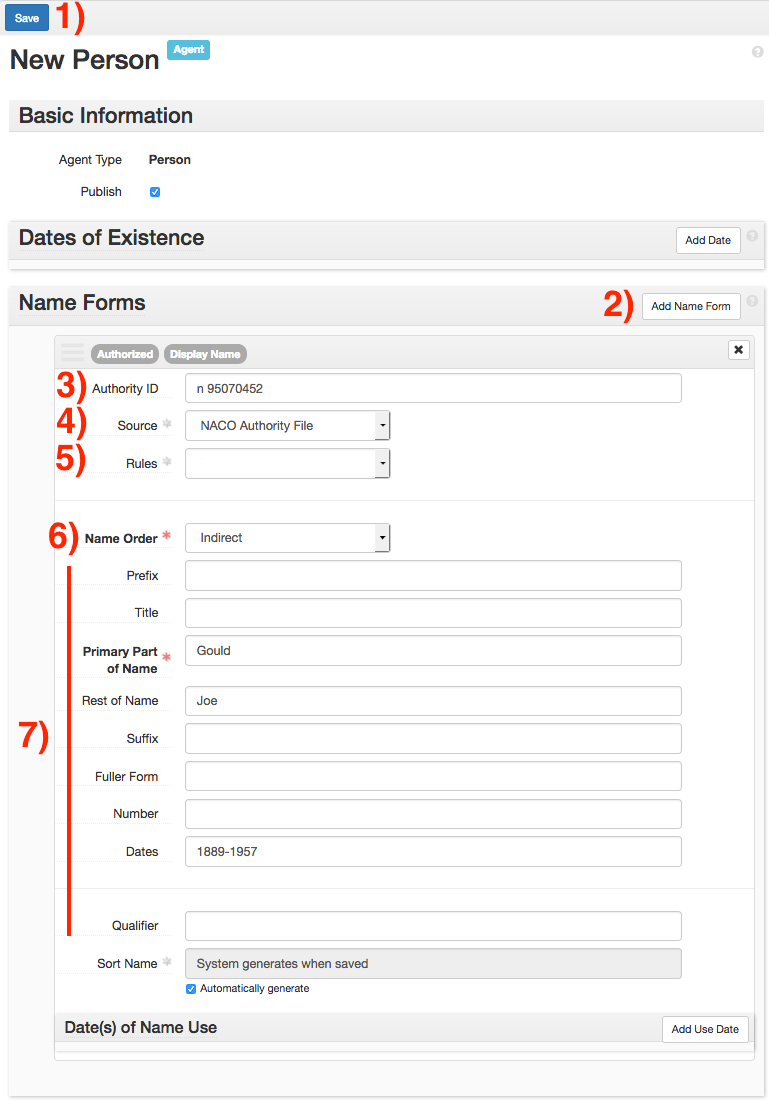This screenshot has width=769, height=1103.
Task: Click the Add Name Form button
Action: click(x=690, y=306)
